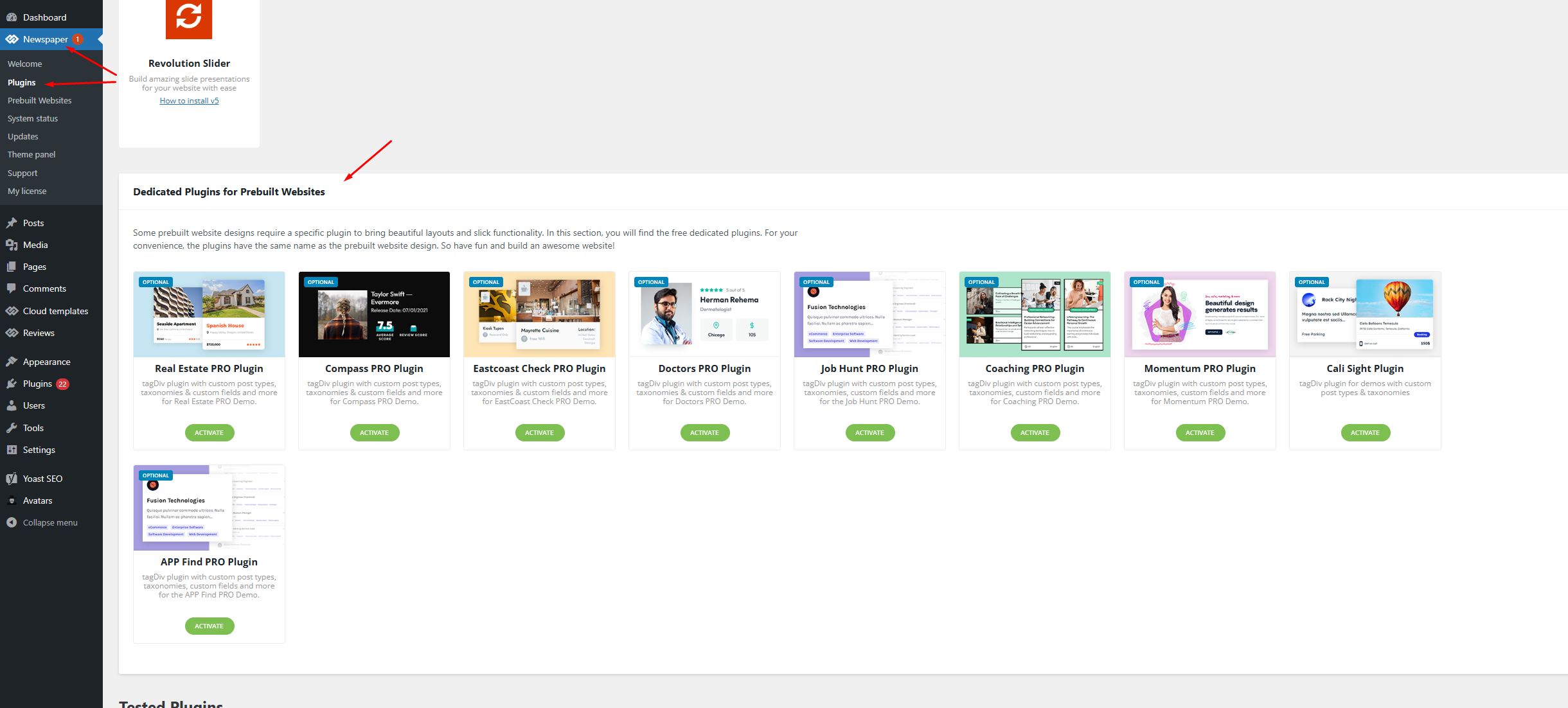This screenshot has height=708, width=1568.
Task: Click the APP Find PRO preview thumbnail
Action: coord(209,508)
